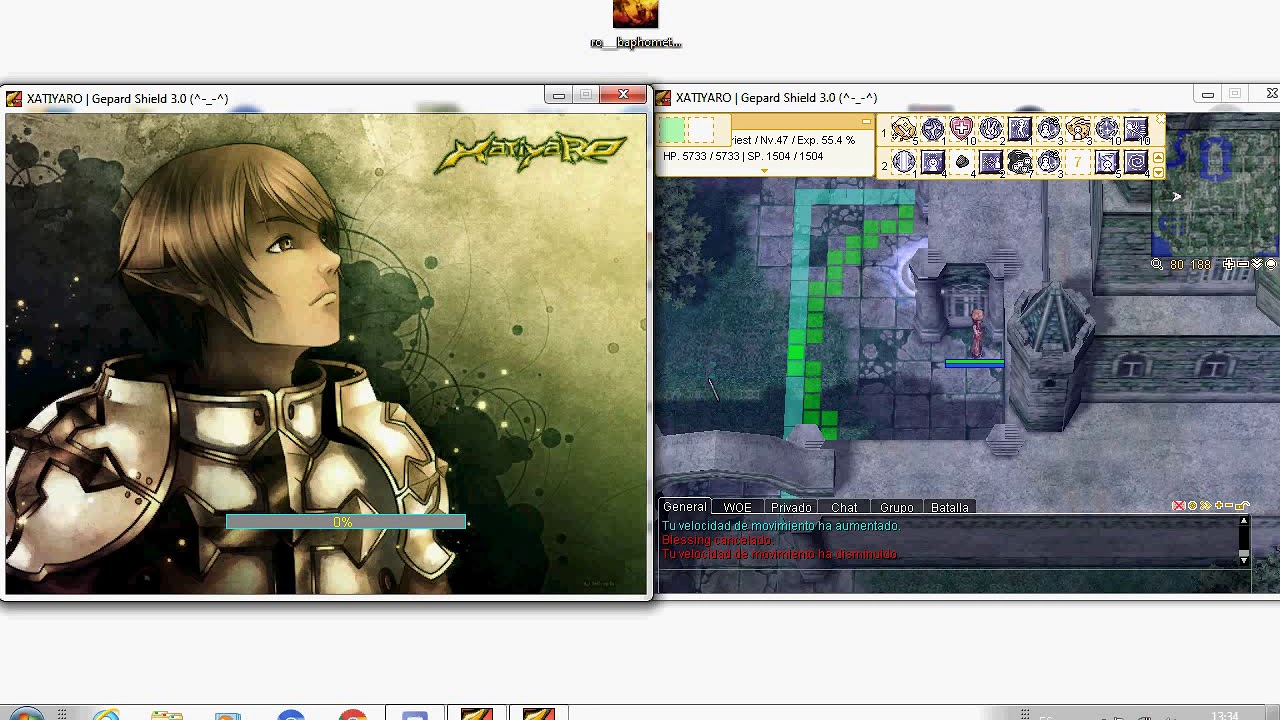Screen dimensions: 1280x720
Task: Click the red crossed chat-clear icon
Action: coord(1179,505)
